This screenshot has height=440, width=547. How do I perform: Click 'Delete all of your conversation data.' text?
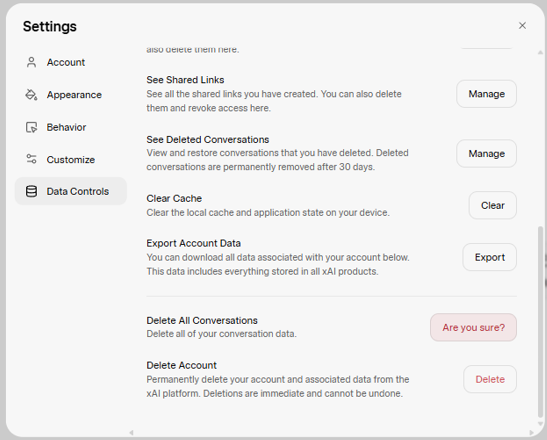(222, 334)
